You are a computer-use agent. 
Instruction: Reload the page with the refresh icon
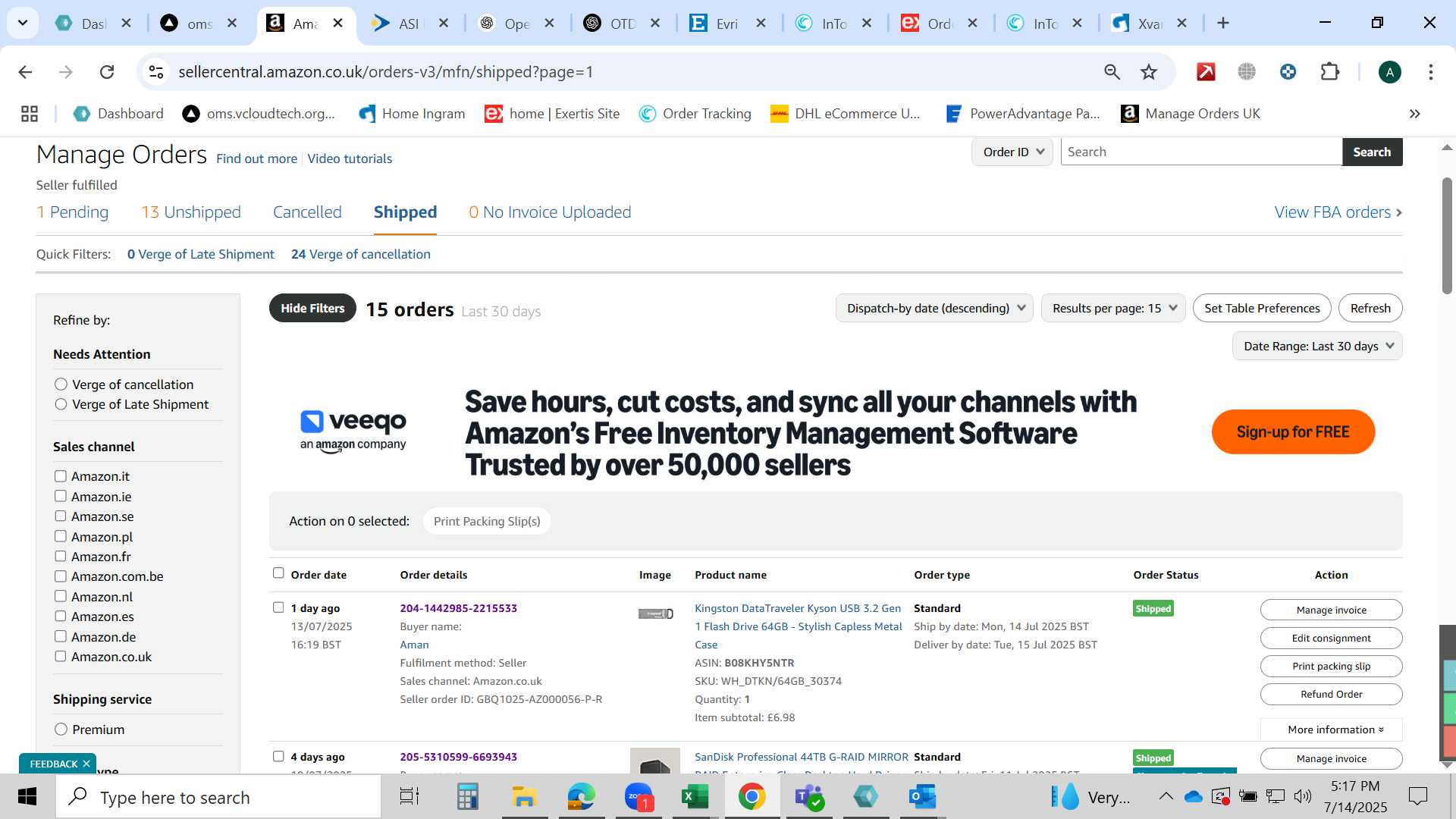pyautogui.click(x=107, y=72)
